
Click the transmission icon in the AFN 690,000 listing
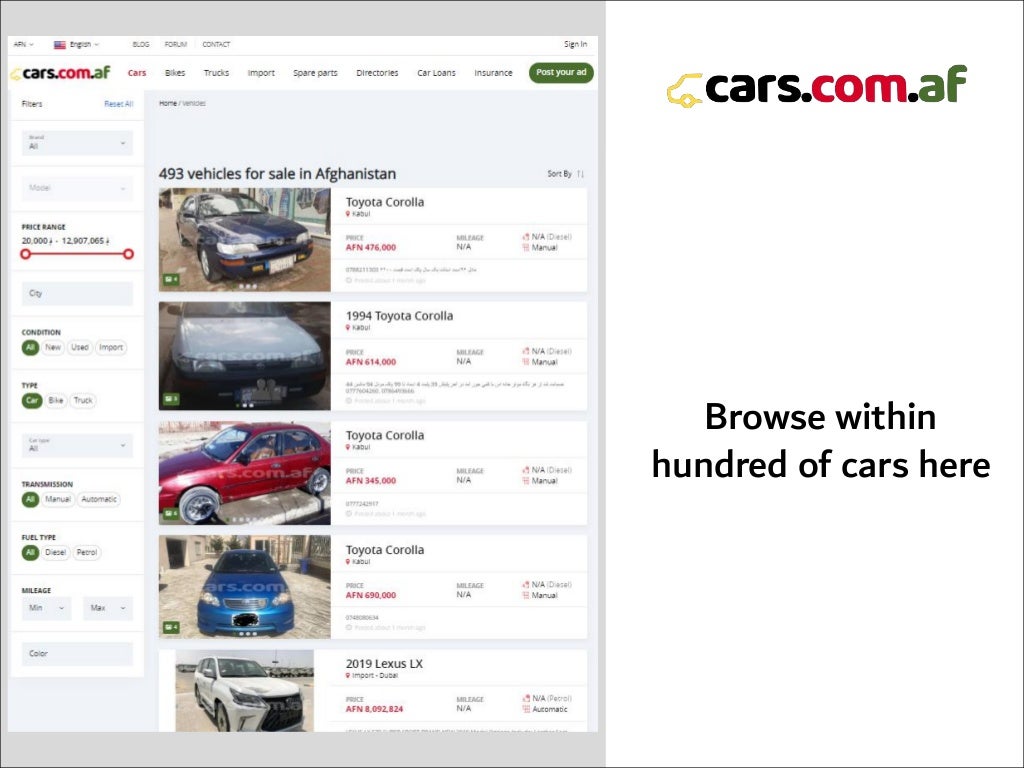(x=526, y=595)
